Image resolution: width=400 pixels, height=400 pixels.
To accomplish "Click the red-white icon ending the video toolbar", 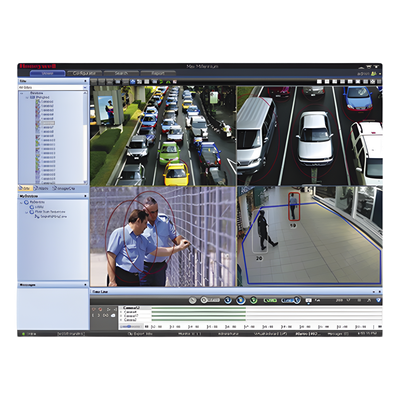I will click(x=175, y=82).
